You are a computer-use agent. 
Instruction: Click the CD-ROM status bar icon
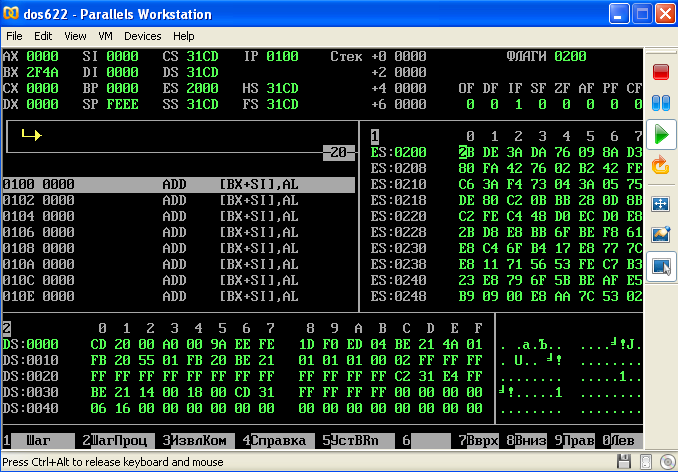(667, 462)
